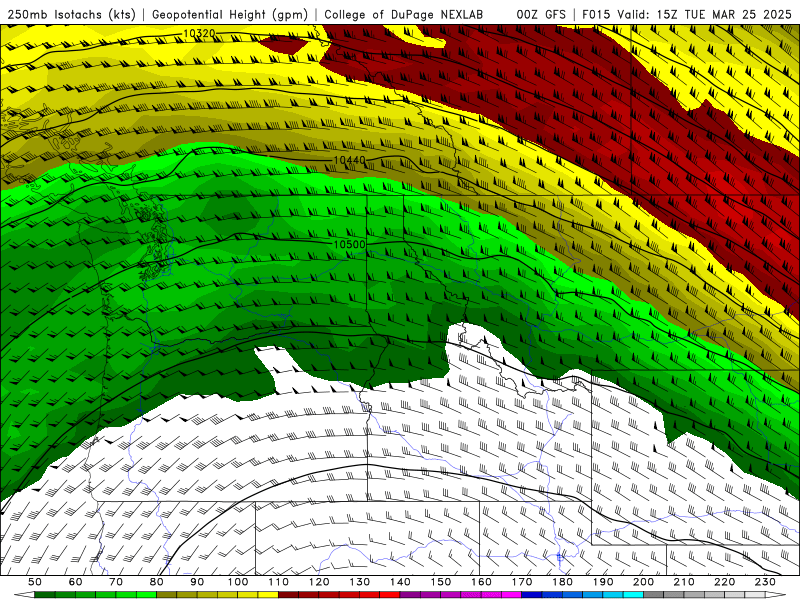The image size is (800, 600).
Task: Click the 10500 height contour label
Action: point(349,244)
